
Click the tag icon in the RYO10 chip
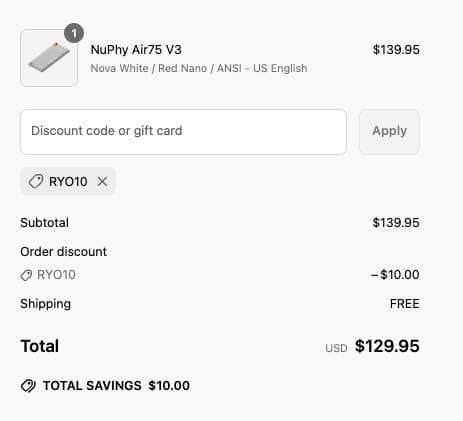coord(36,181)
